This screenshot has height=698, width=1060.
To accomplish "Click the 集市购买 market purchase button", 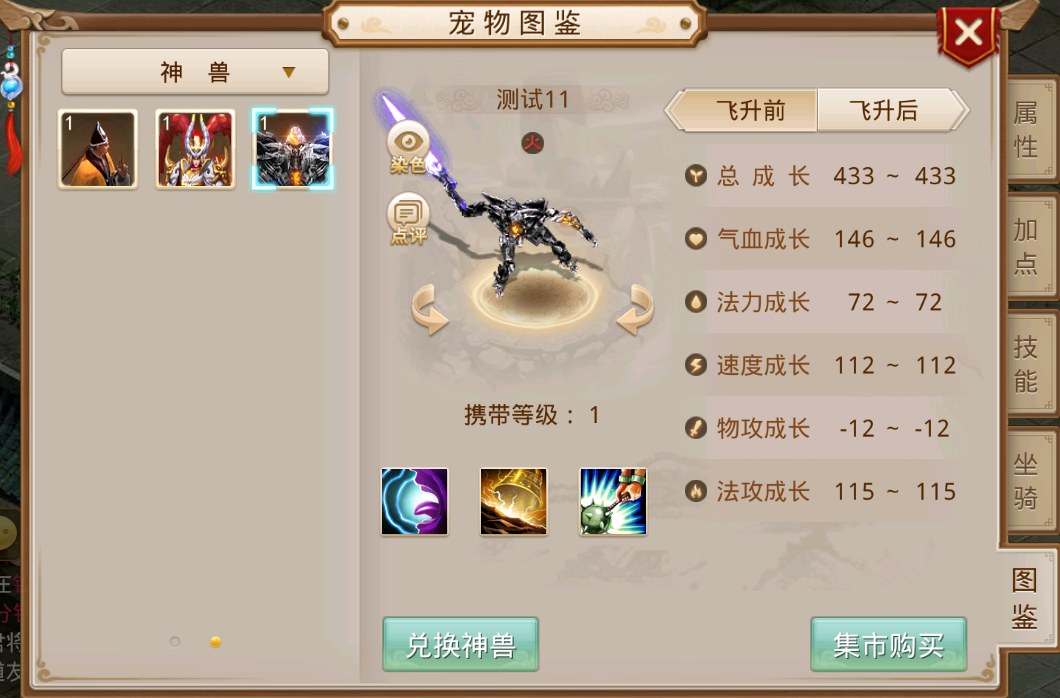I will coord(888,645).
